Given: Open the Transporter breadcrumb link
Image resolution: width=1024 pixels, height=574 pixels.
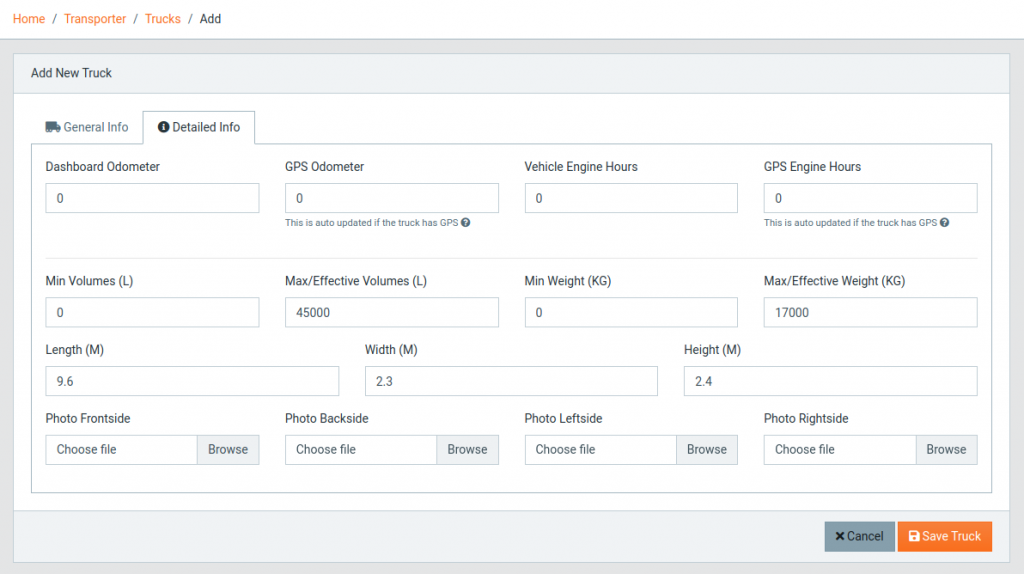Looking at the screenshot, I should pos(95,19).
